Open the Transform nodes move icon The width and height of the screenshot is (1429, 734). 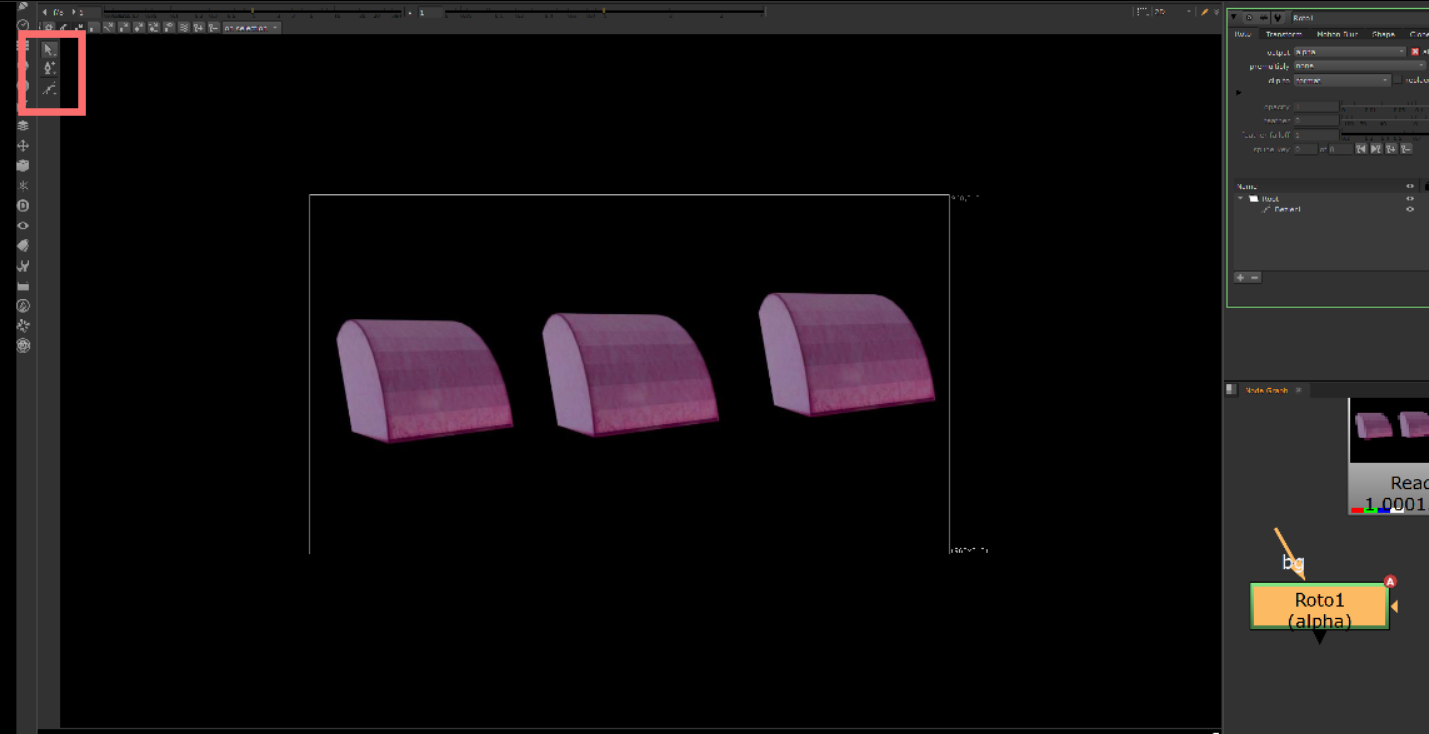(x=23, y=145)
